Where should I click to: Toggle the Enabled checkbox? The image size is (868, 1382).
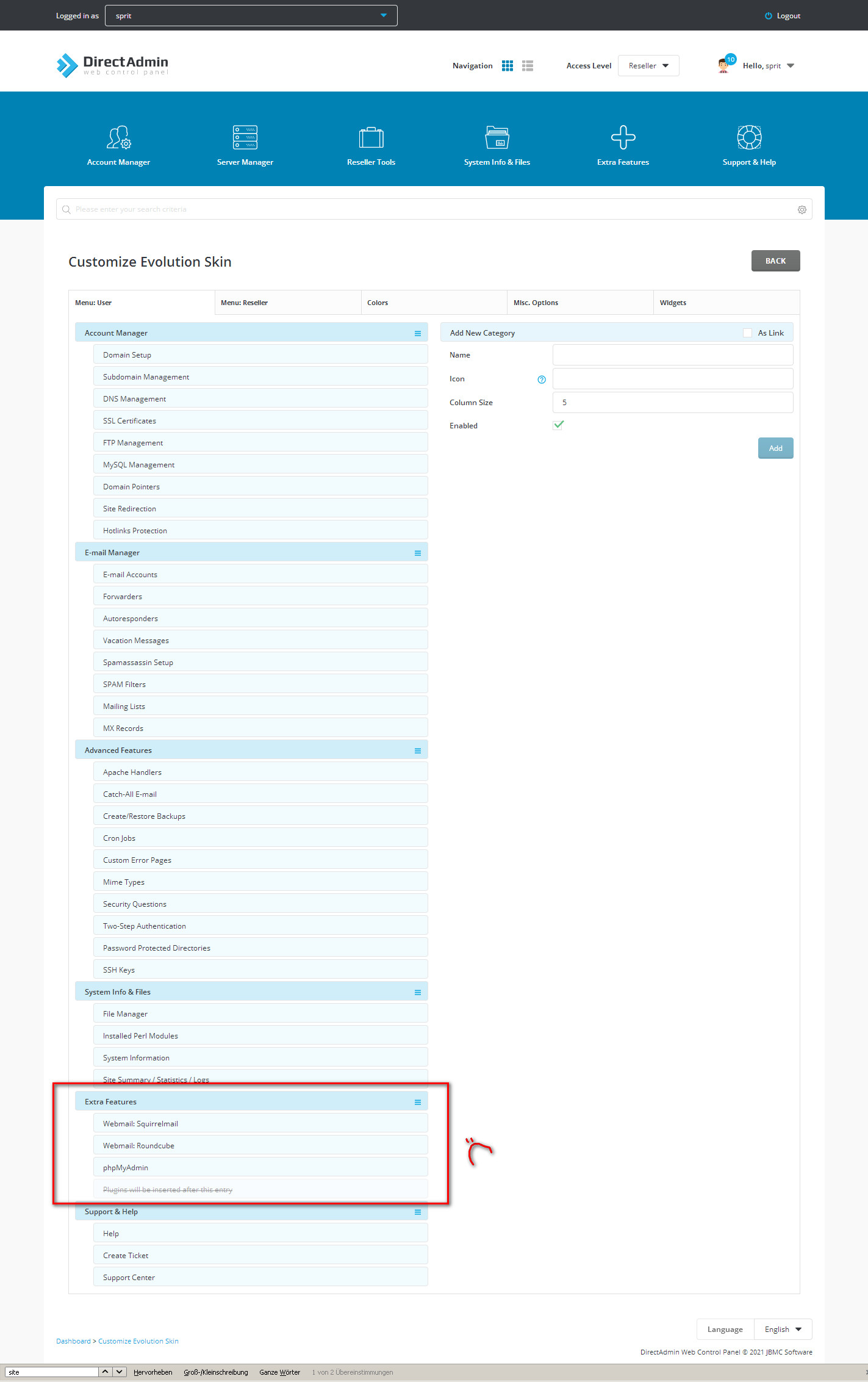[x=558, y=425]
